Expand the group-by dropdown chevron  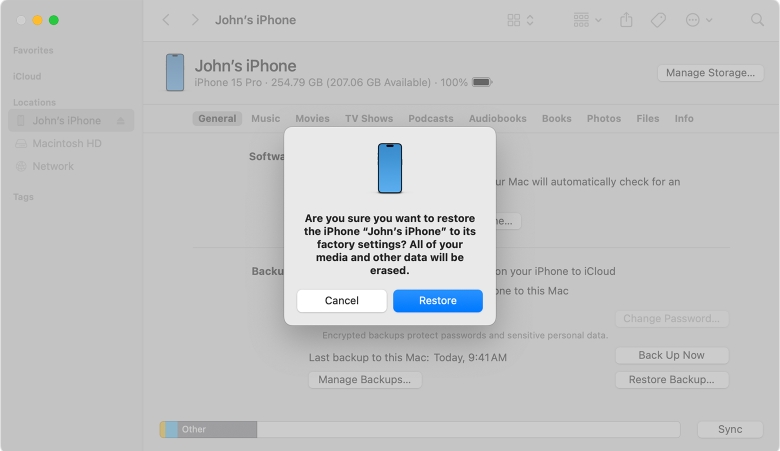[x=598, y=20]
